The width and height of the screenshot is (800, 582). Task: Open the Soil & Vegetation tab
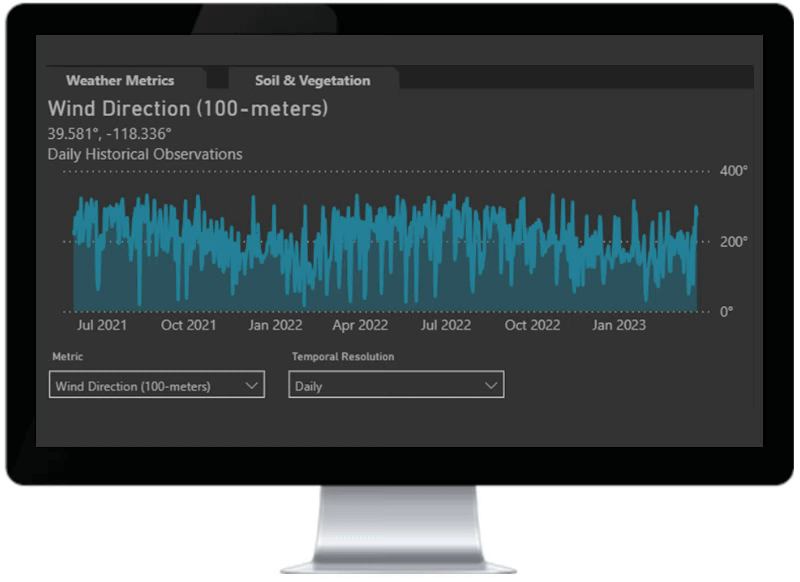313,80
